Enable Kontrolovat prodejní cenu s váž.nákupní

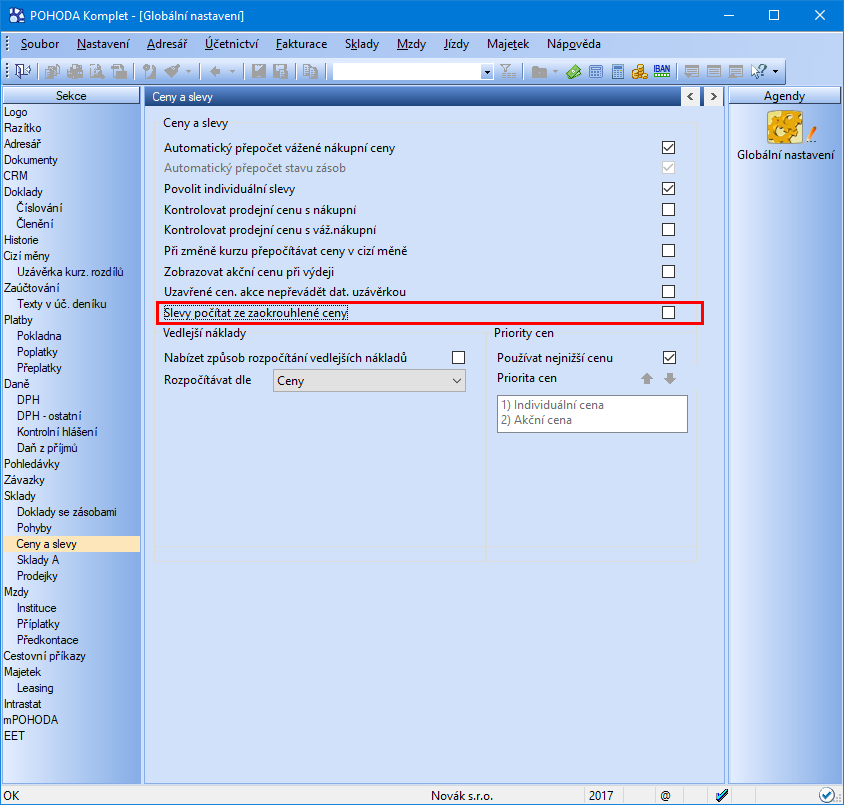669,230
